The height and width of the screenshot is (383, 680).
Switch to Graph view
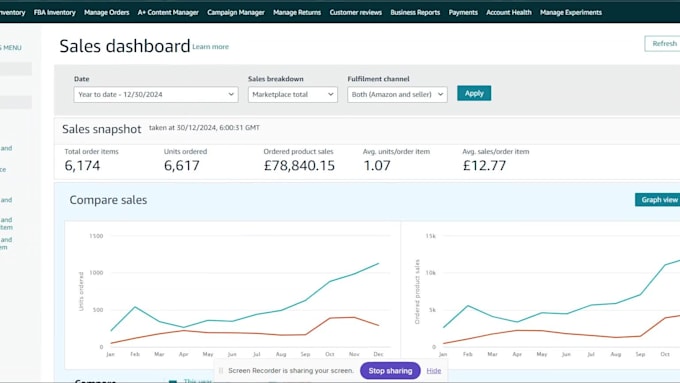(x=658, y=200)
